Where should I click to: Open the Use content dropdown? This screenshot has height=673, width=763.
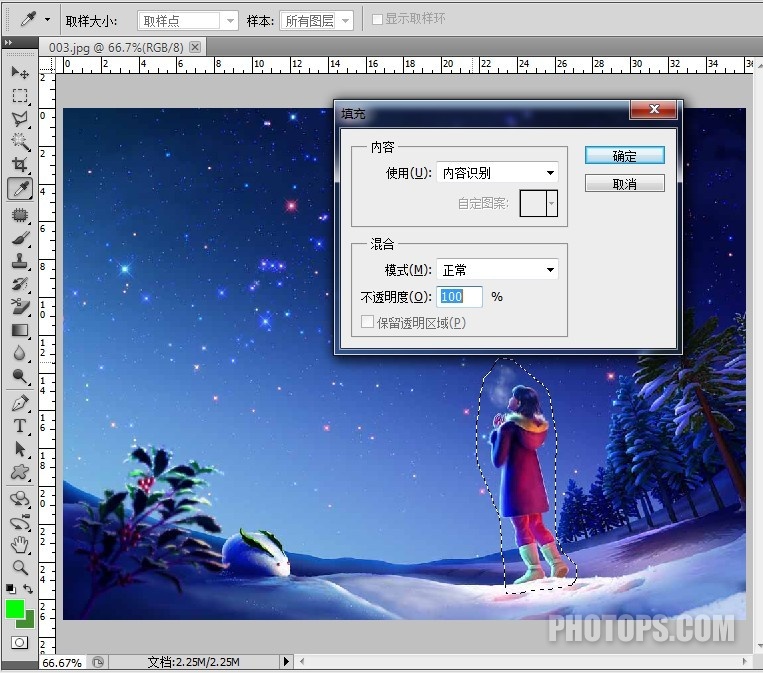497,173
